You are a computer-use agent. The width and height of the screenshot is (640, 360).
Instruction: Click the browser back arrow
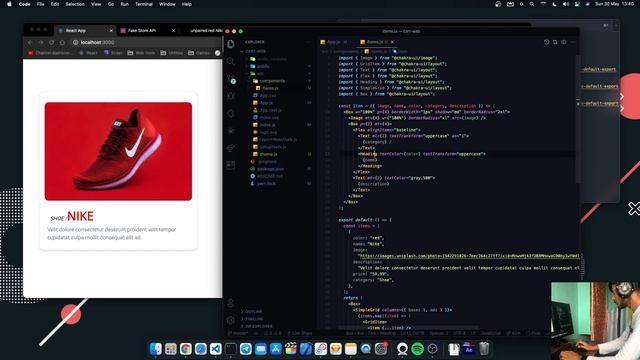[x=30, y=42]
